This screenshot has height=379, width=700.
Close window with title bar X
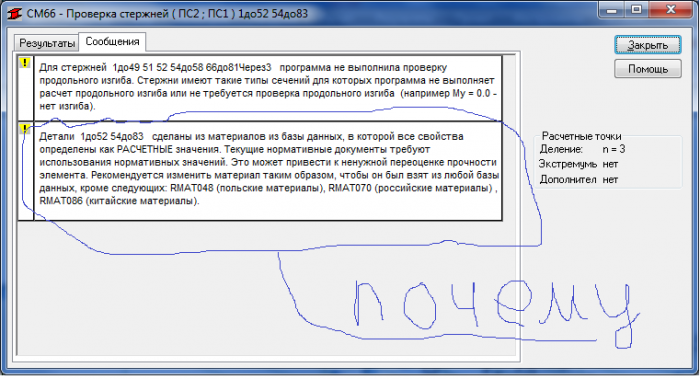(671, 10)
